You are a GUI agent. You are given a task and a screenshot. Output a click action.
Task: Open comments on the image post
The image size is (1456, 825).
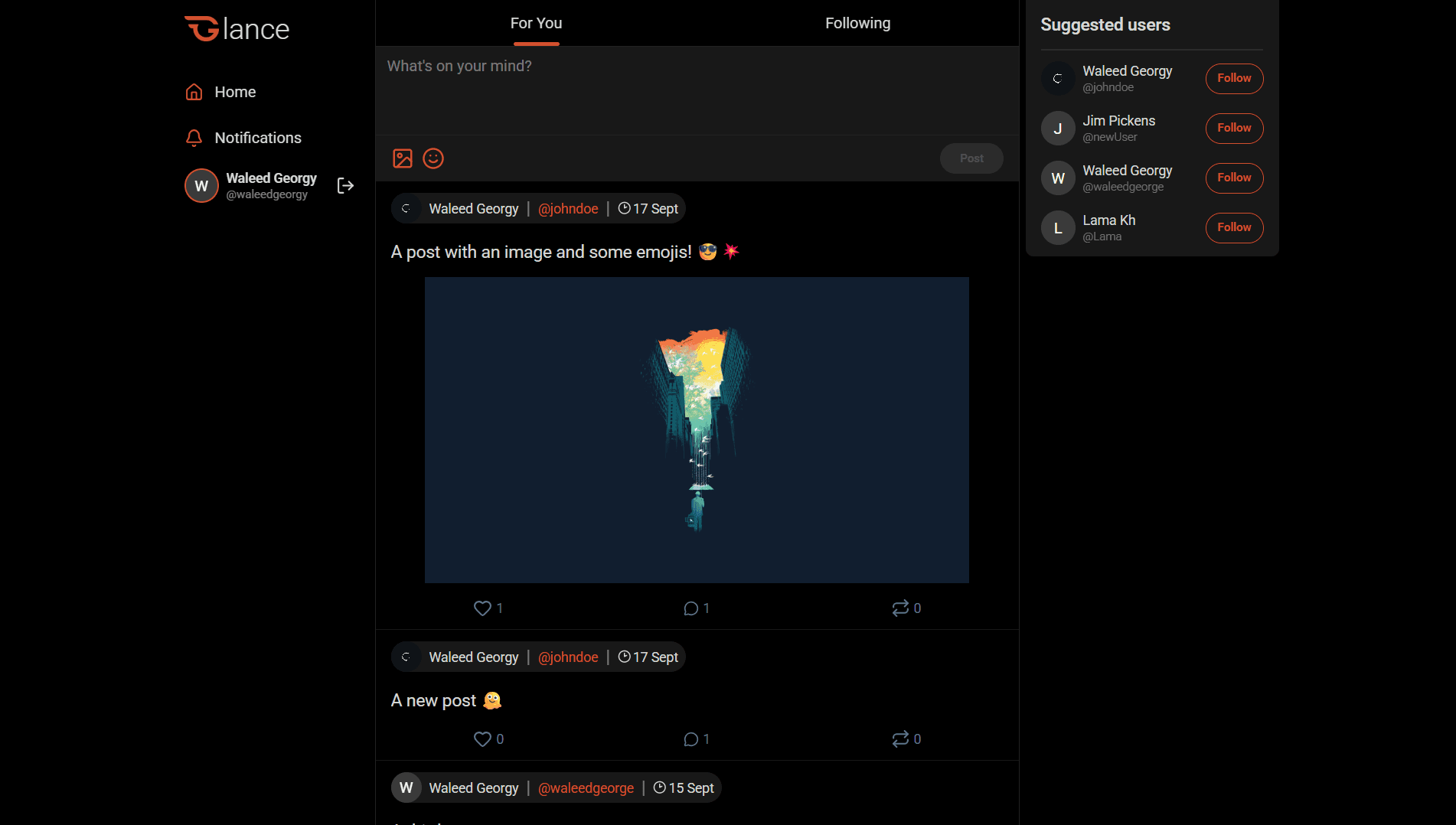point(690,608)
